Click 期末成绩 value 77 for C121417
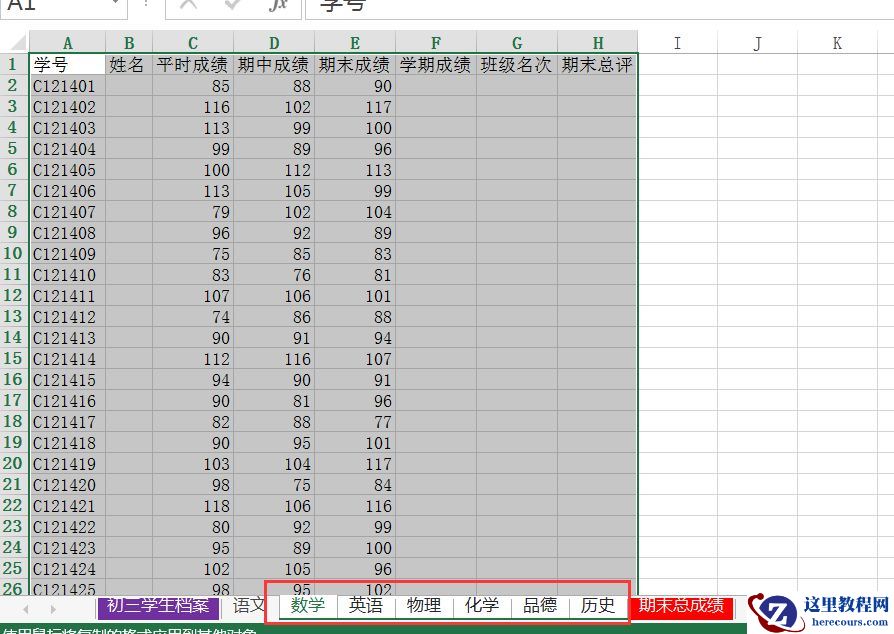Image resolution: width=894 pixels, height=634 pixels. (x=355, y=422)
